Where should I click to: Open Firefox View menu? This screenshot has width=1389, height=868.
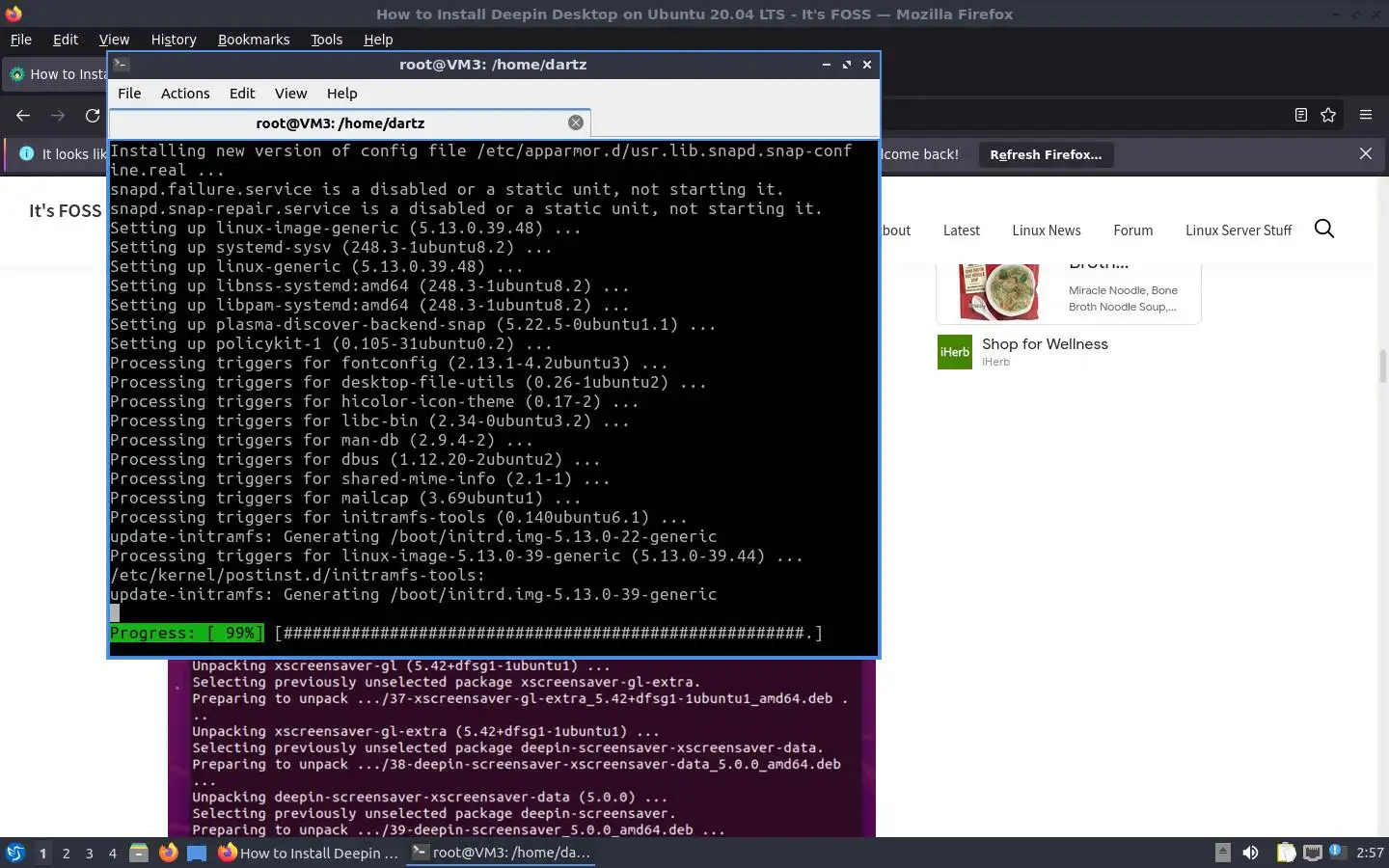click(114, 40)
